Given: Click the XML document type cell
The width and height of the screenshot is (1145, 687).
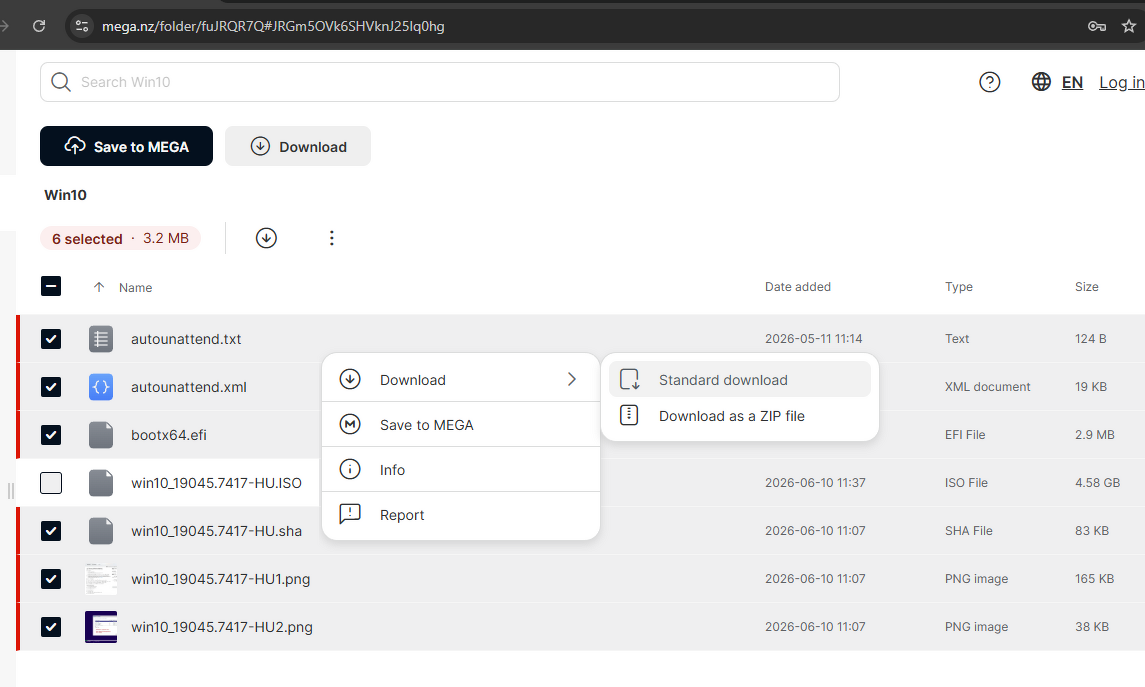Looking at the screenshot, I should (x=987, y=387).
